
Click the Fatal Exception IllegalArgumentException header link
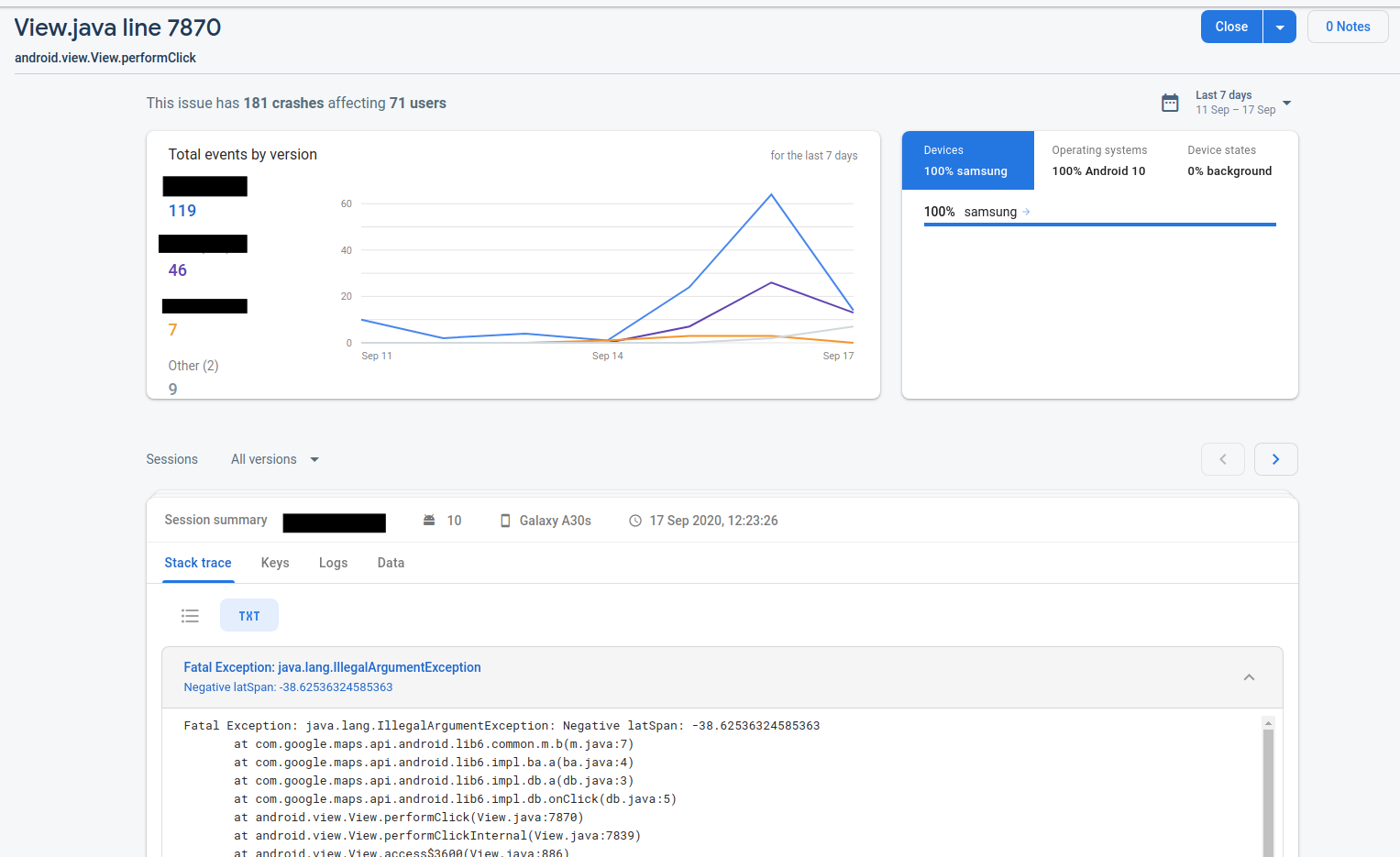[x=332, y=667]
